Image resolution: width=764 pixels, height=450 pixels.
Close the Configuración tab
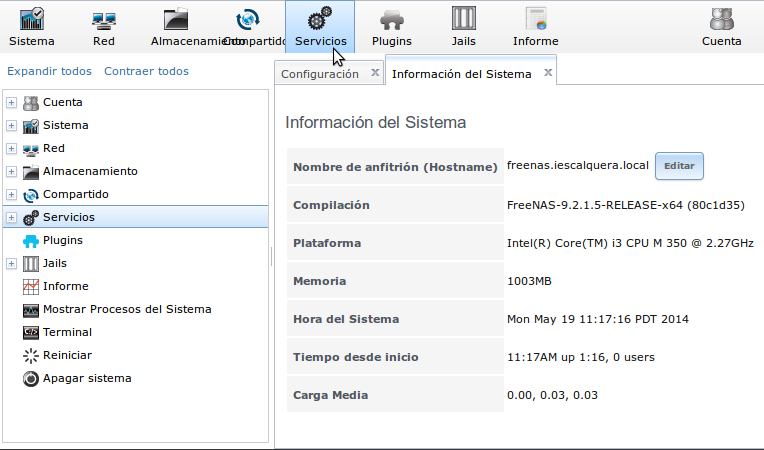[375, 73]
